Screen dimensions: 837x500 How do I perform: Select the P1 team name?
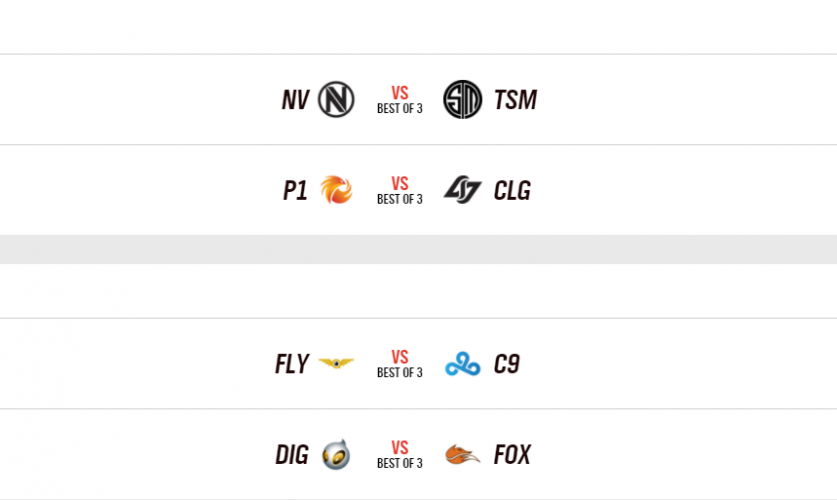(295, 190)
